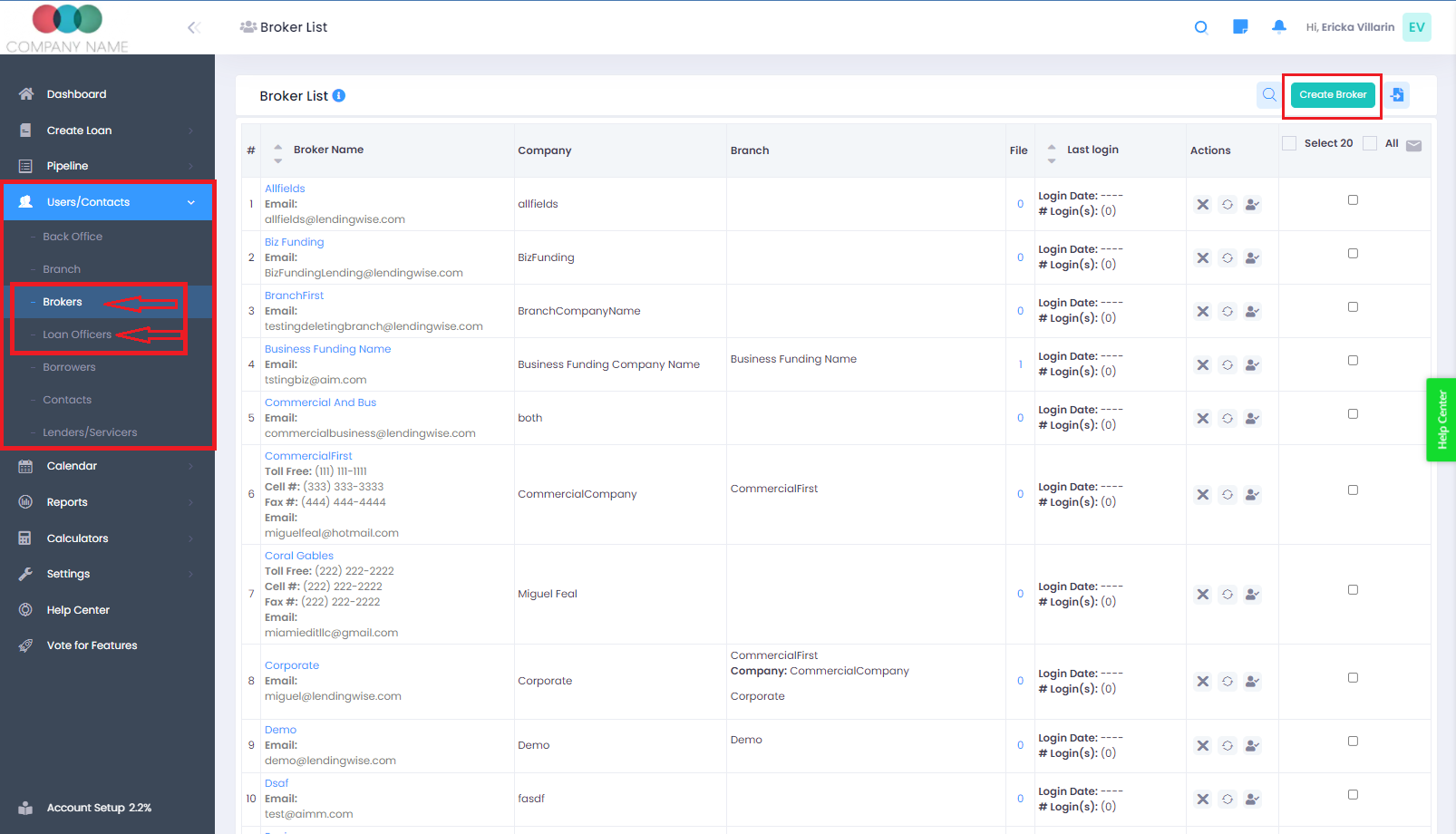This screenshot has width=1456, height=834.
Task: Click the reset icon for Biz Funding row
Action: coord(1227,258)
